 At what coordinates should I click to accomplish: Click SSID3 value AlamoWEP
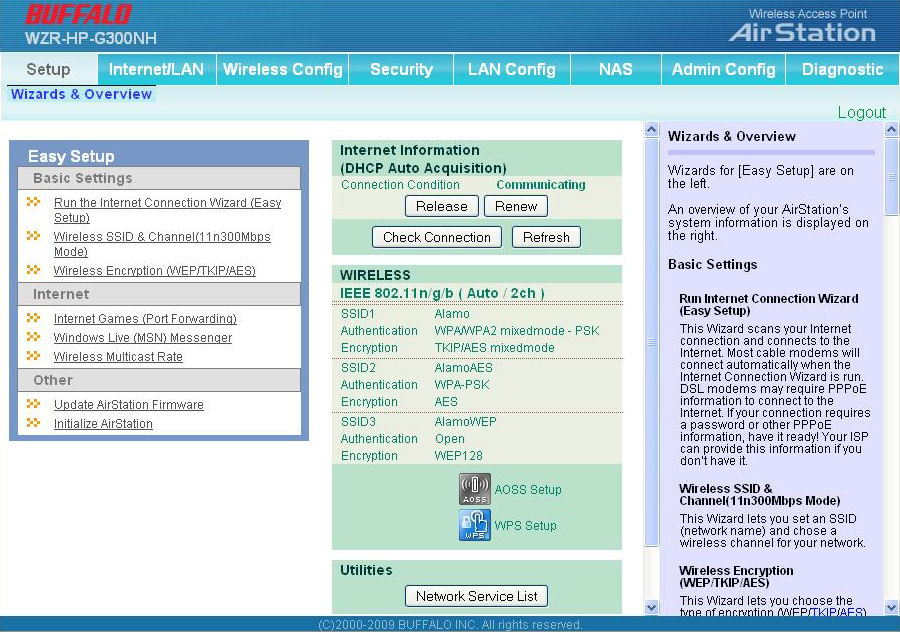[x=465, y=422]
